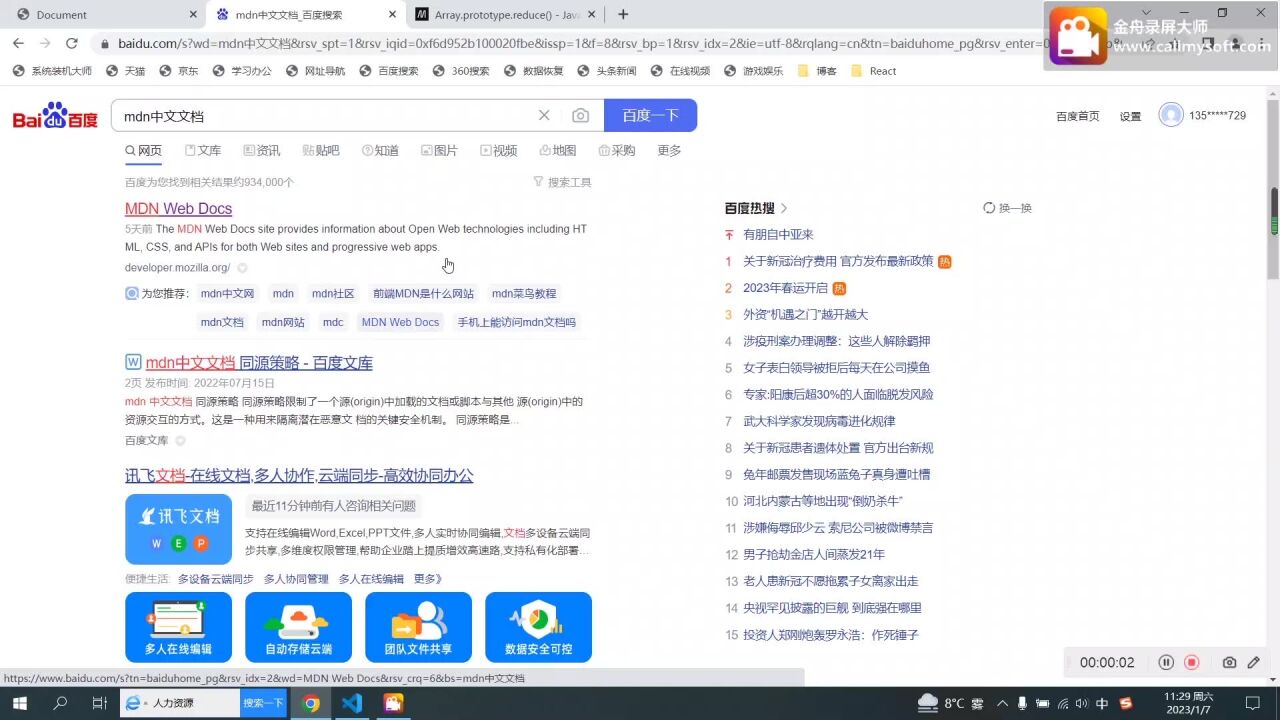1280x720 pixels.
Task: Open the recorder pencil annotation tool
Action: [1254, 662]
